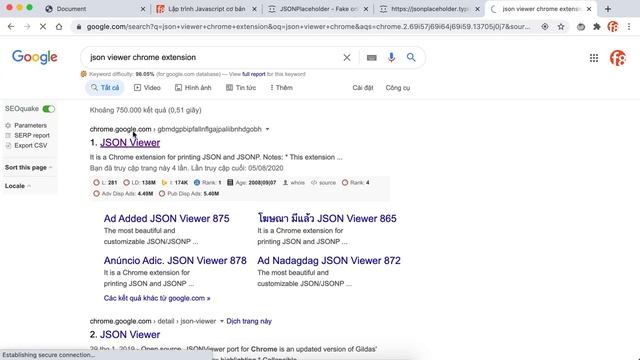
Task: Go to Google home via logo
Action: [x=35, y=58]
